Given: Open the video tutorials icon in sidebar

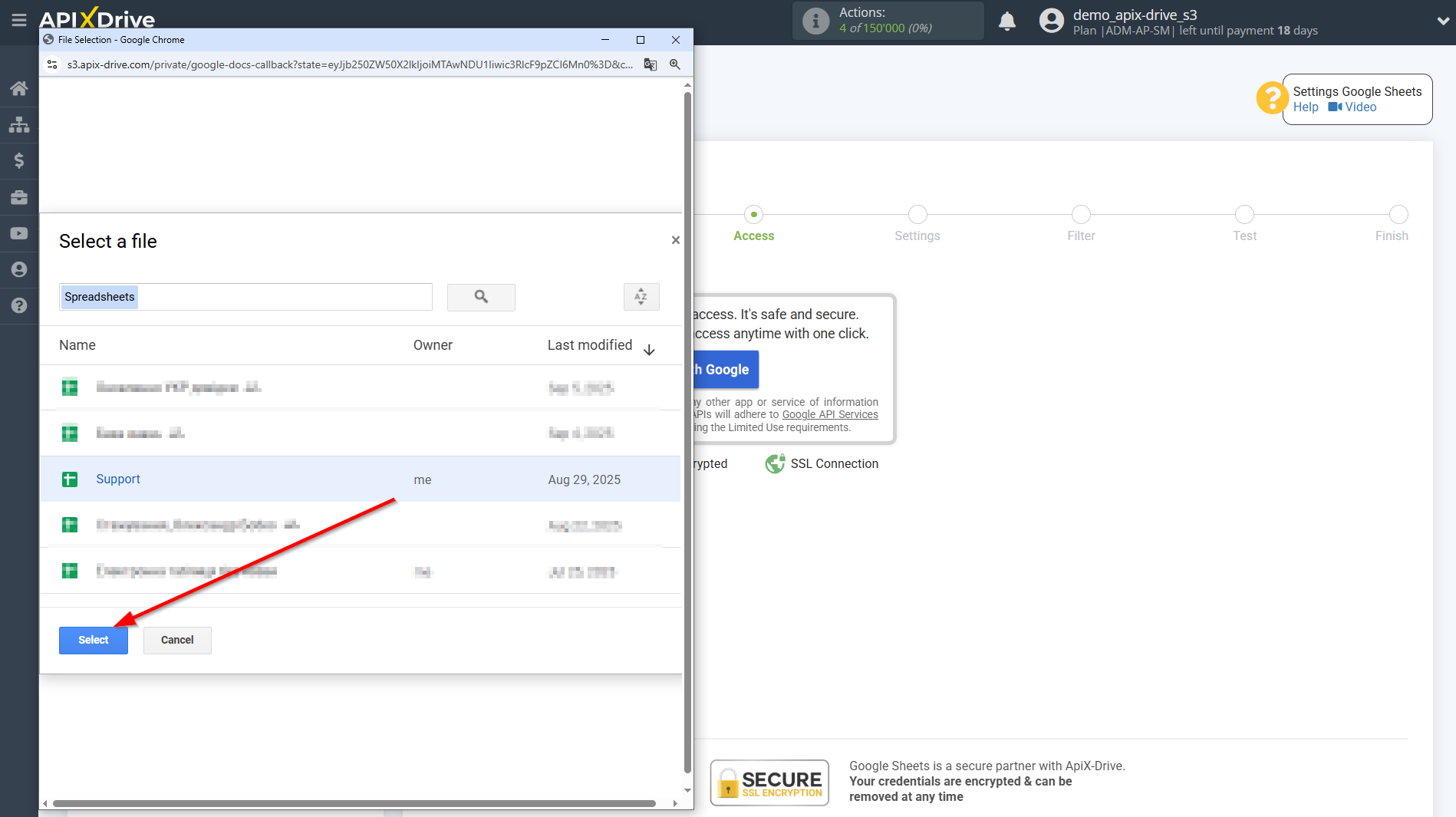Looking at the screenshot, I should point(19,233).
